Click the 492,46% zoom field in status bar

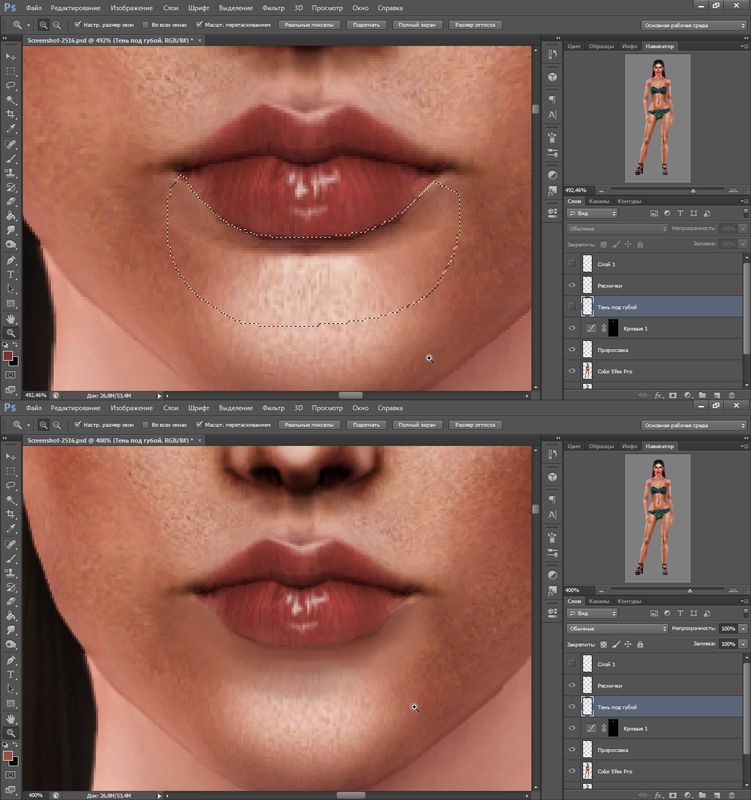tap(36, 395)
